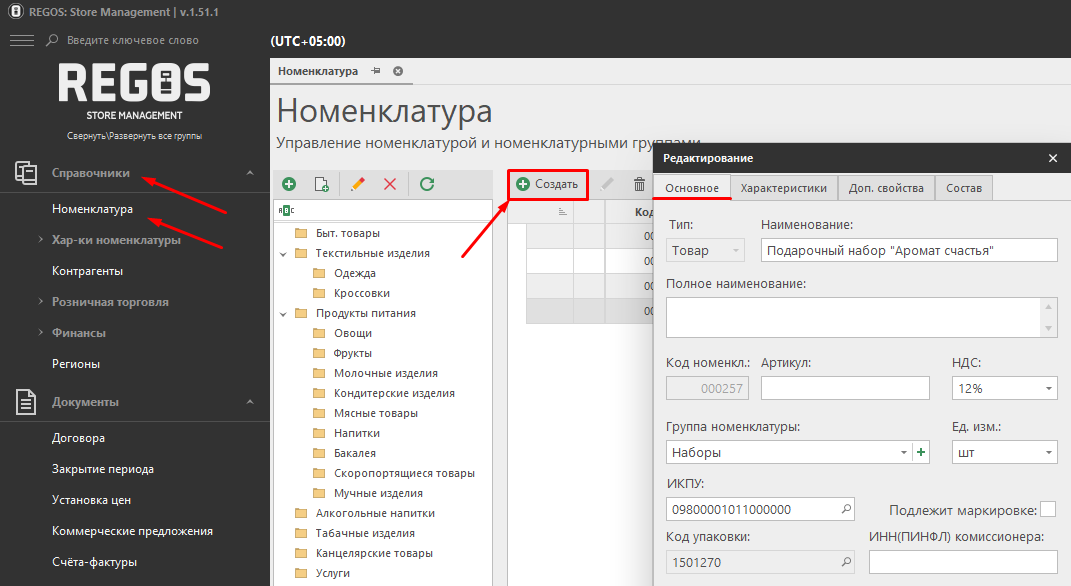Open the Доп. свойства tab

coord(886,188)
